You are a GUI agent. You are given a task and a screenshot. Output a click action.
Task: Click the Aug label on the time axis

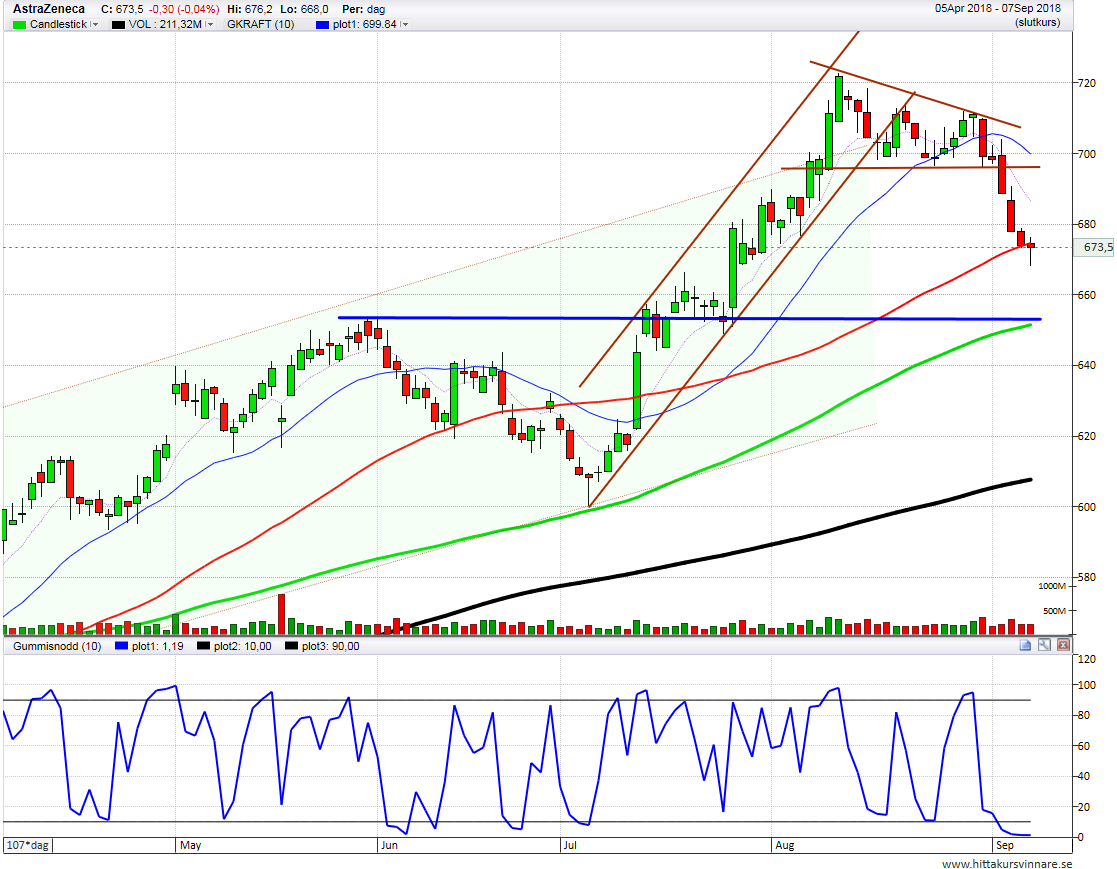coord(784,845)
